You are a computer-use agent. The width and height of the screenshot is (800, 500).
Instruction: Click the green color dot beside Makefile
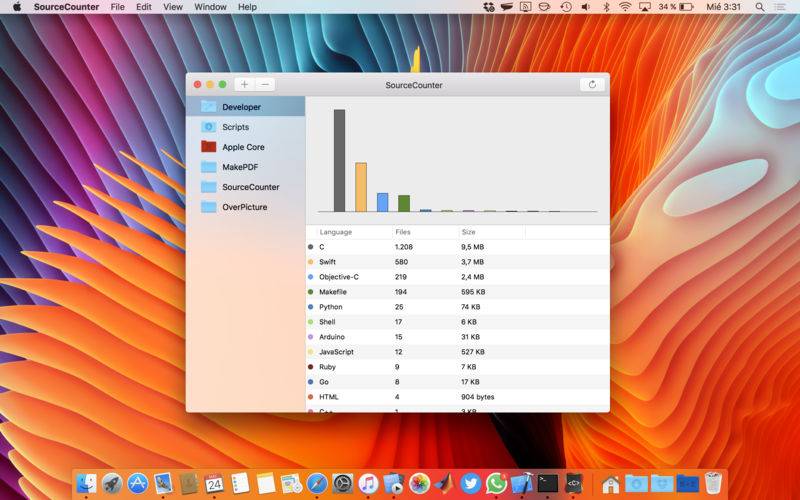pyautogui.click(x=311, y=292)
